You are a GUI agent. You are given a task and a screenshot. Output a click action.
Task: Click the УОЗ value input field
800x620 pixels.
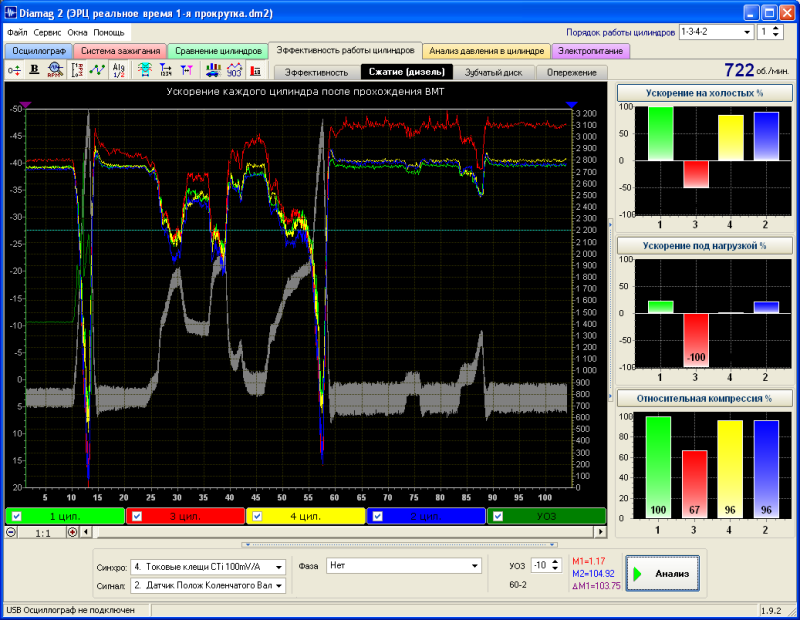[x=540, y=565]
